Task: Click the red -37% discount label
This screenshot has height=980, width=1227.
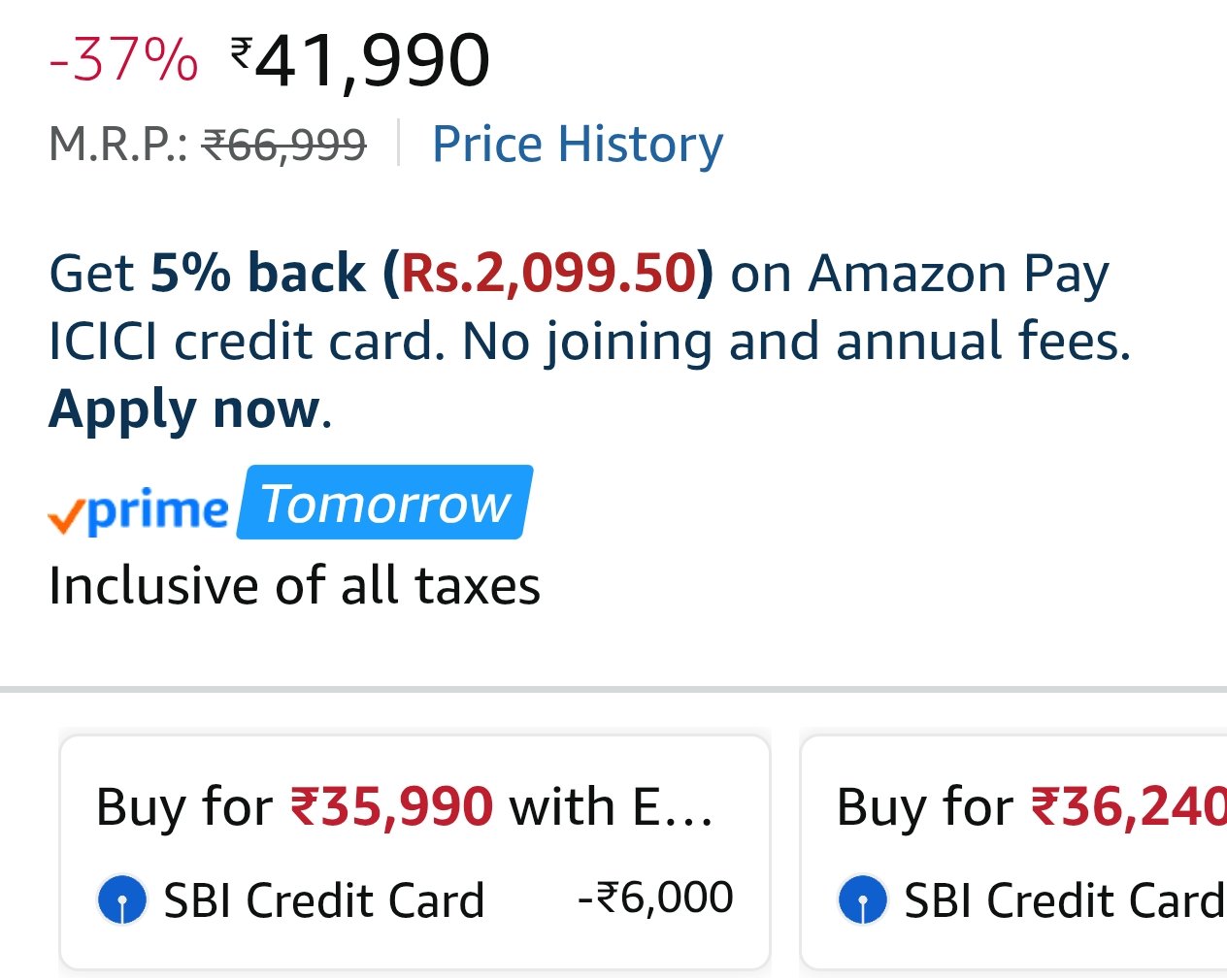Action: [123, 60]
